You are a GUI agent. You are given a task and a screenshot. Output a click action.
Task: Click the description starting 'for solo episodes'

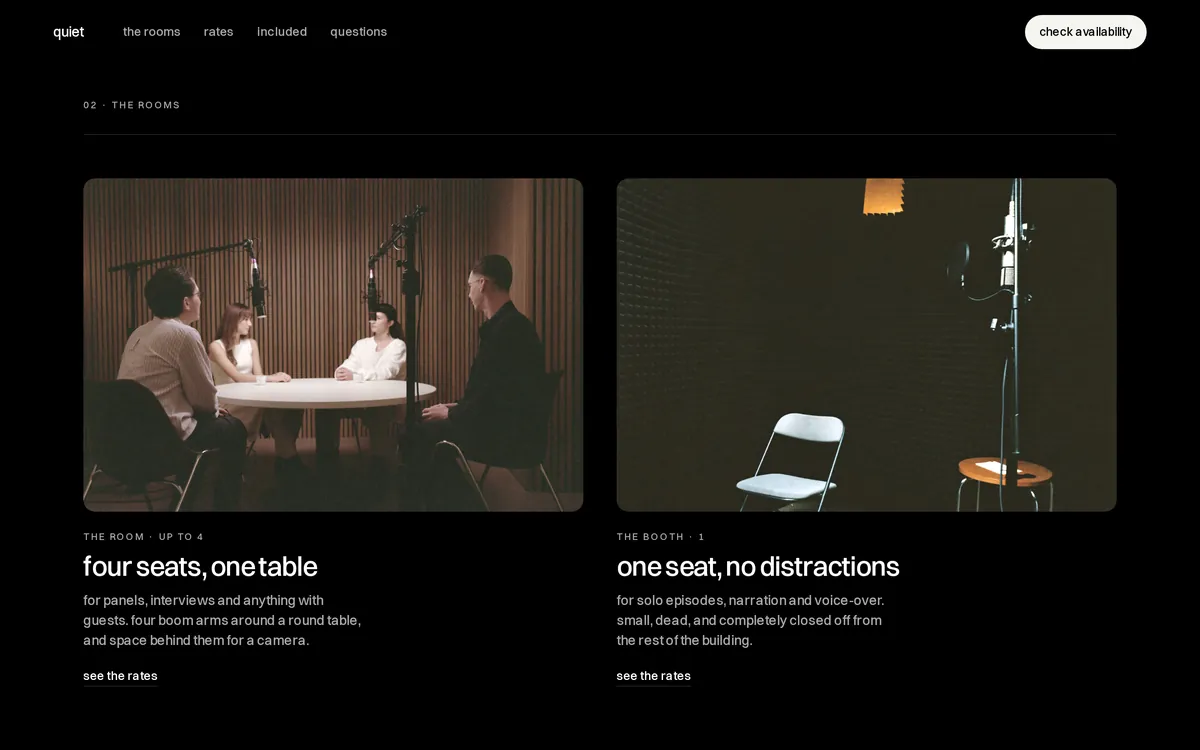(751, 620)
